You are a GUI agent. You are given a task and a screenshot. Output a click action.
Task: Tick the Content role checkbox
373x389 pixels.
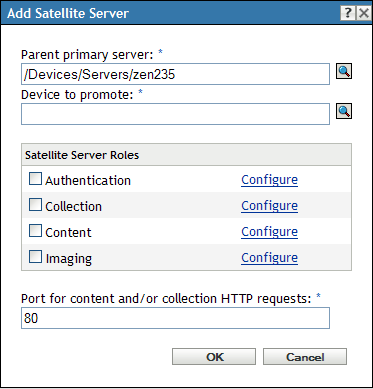pyautogui.click(x=35, y=230)
